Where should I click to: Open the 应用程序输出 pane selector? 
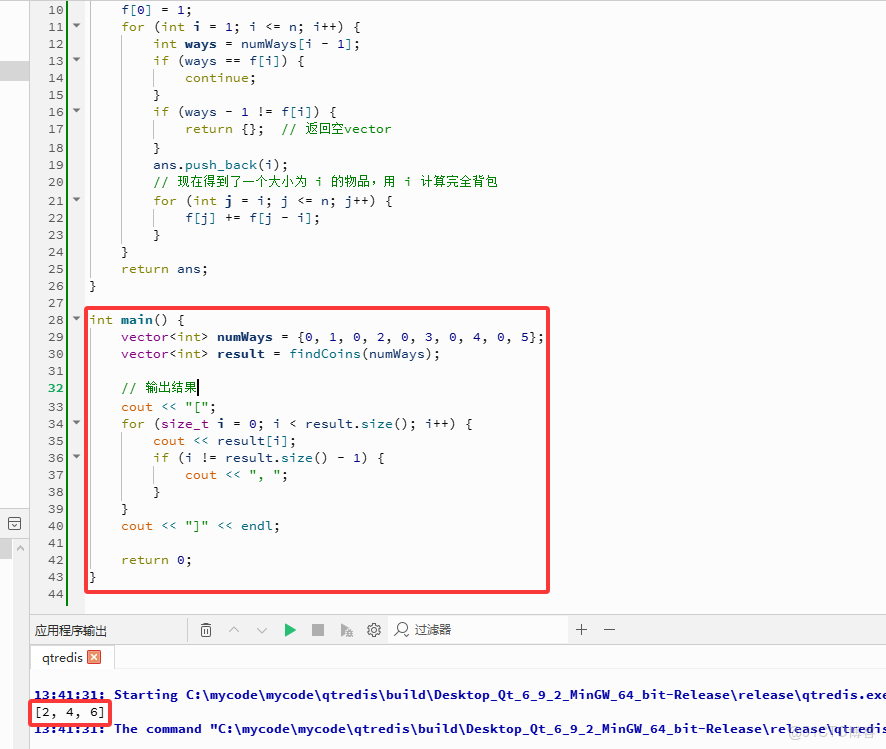tap(71, 630)
